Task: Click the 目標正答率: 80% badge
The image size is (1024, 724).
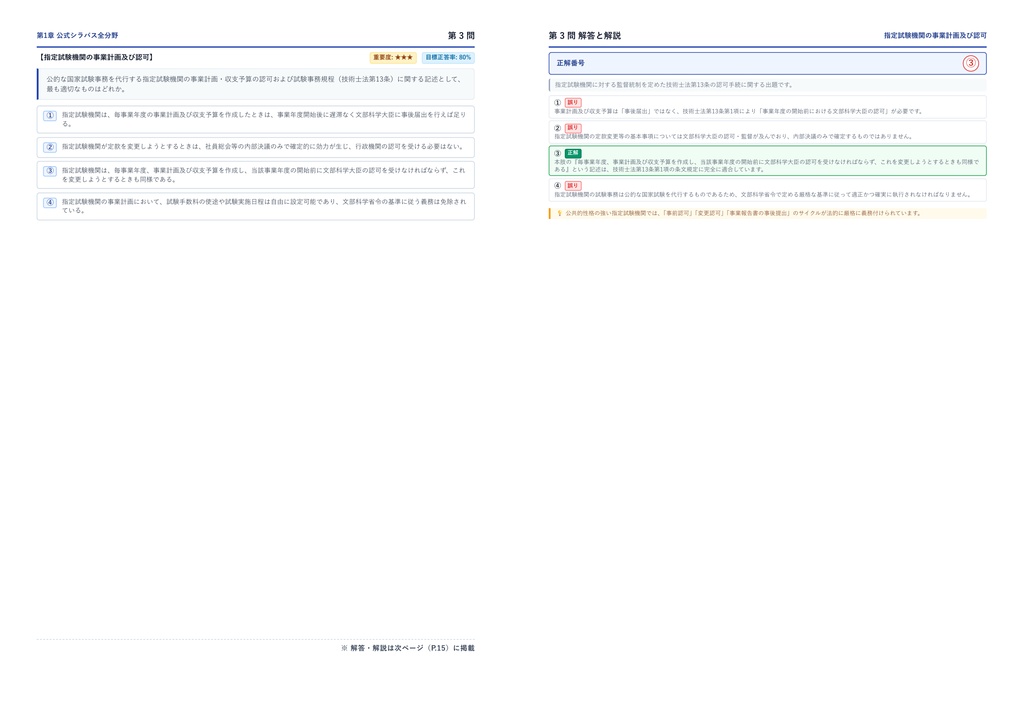Action: [448, 57]
